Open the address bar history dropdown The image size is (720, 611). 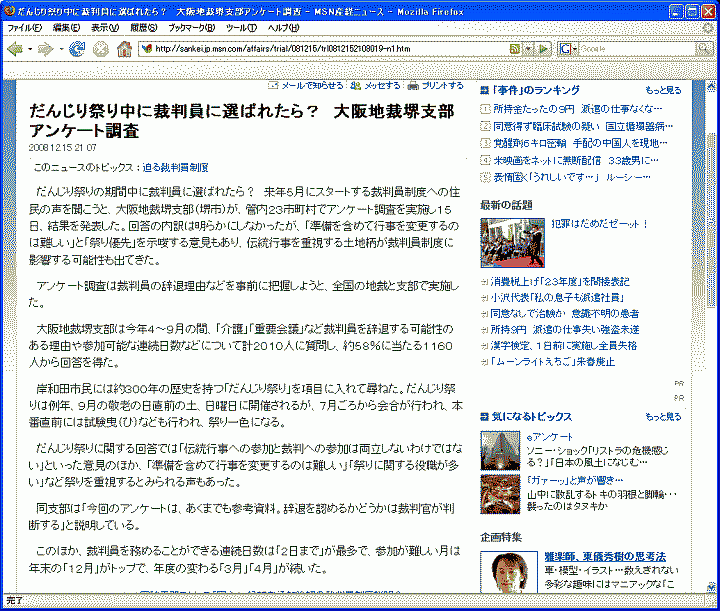click(527, 49)
